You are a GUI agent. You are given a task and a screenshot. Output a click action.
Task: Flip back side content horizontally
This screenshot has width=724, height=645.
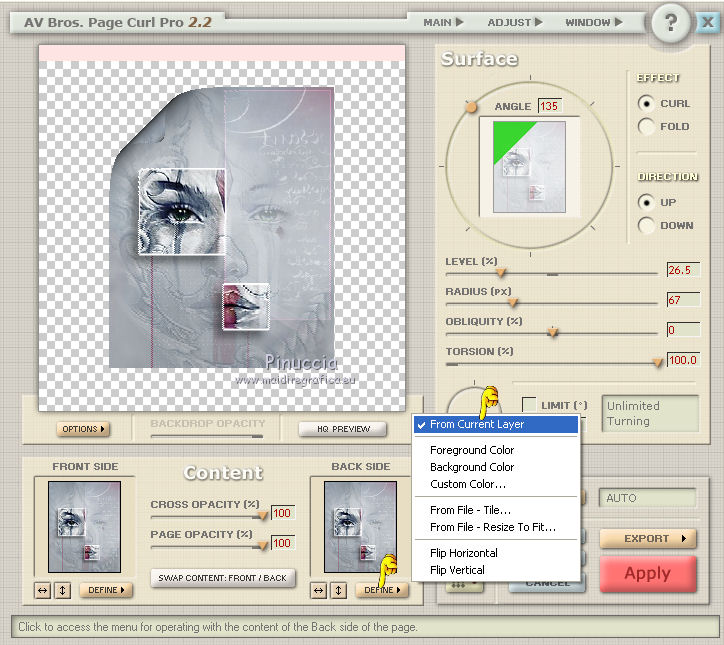tap(319, 590)
